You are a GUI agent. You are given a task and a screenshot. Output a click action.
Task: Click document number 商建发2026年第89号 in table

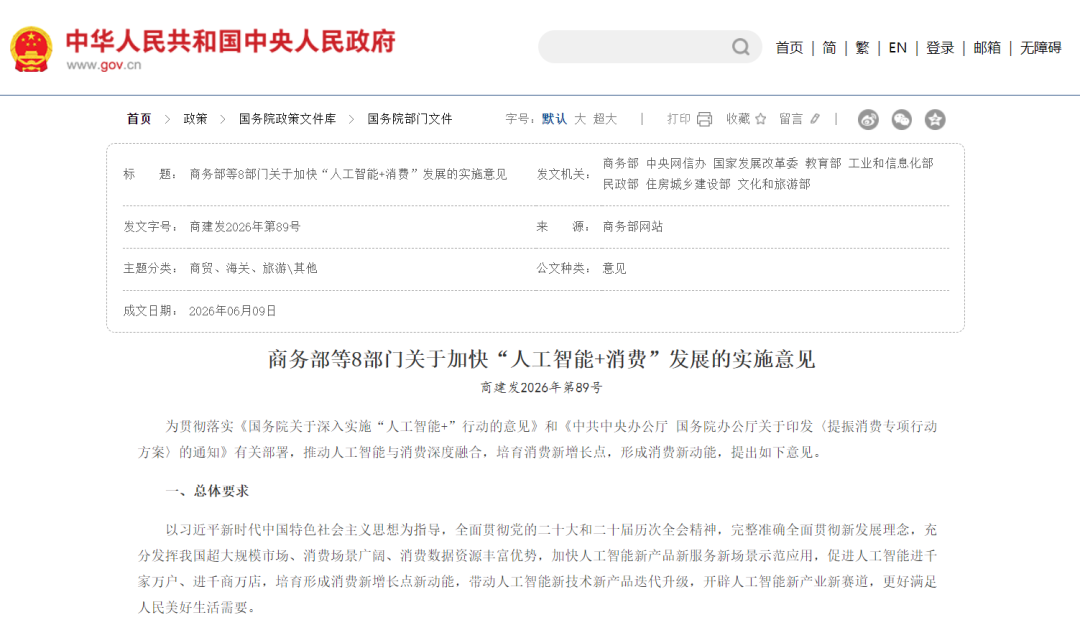(245, 227)
